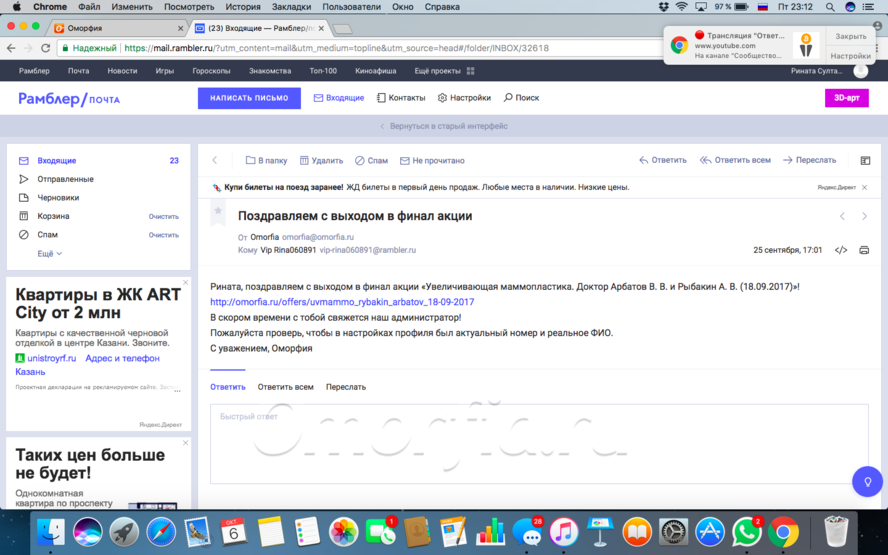Click the Рамблер/почта logo

coord(69,99)
